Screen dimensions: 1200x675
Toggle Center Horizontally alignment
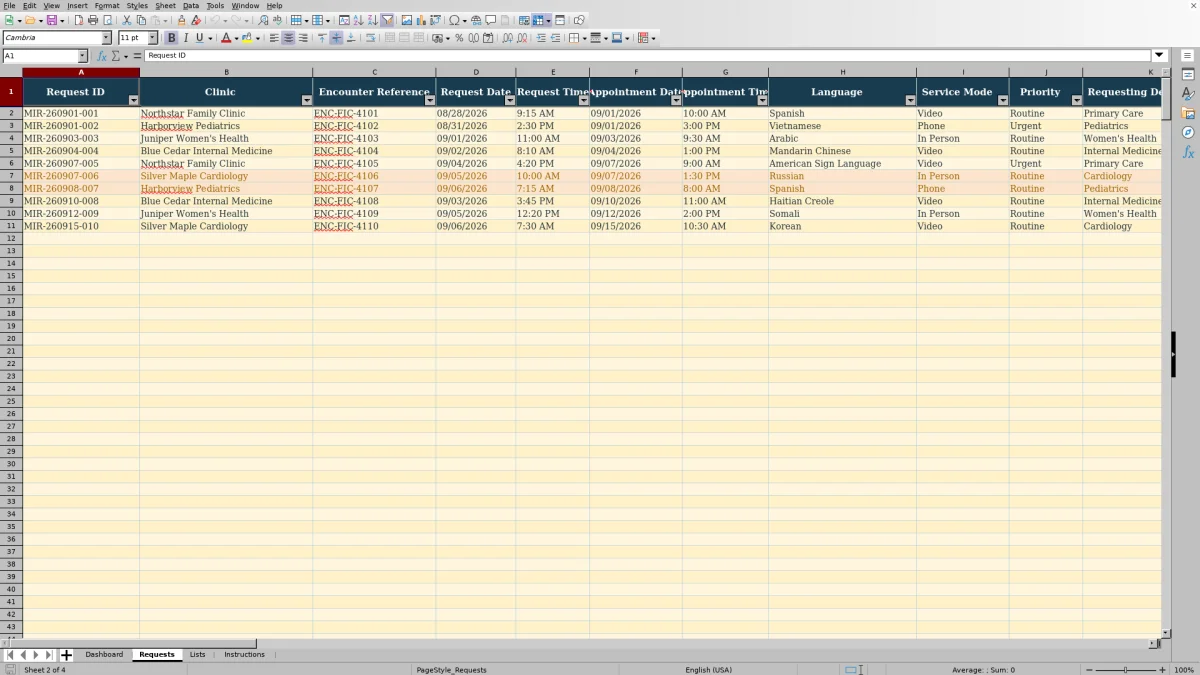pyautogui.click(x=288, y=38)
